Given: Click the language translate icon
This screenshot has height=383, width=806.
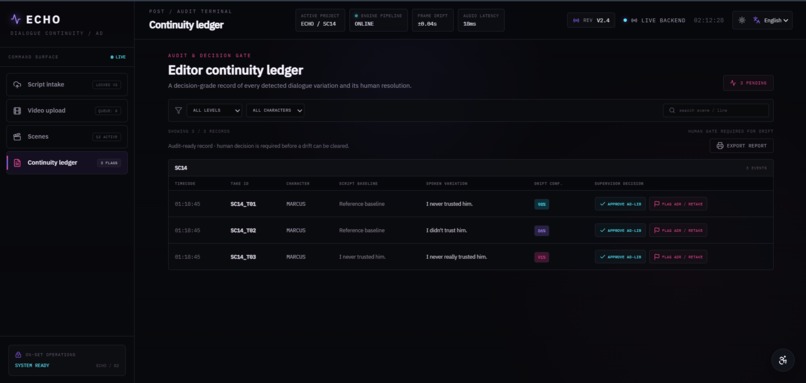Looking at the screenshot, I should tap(757, 20).
